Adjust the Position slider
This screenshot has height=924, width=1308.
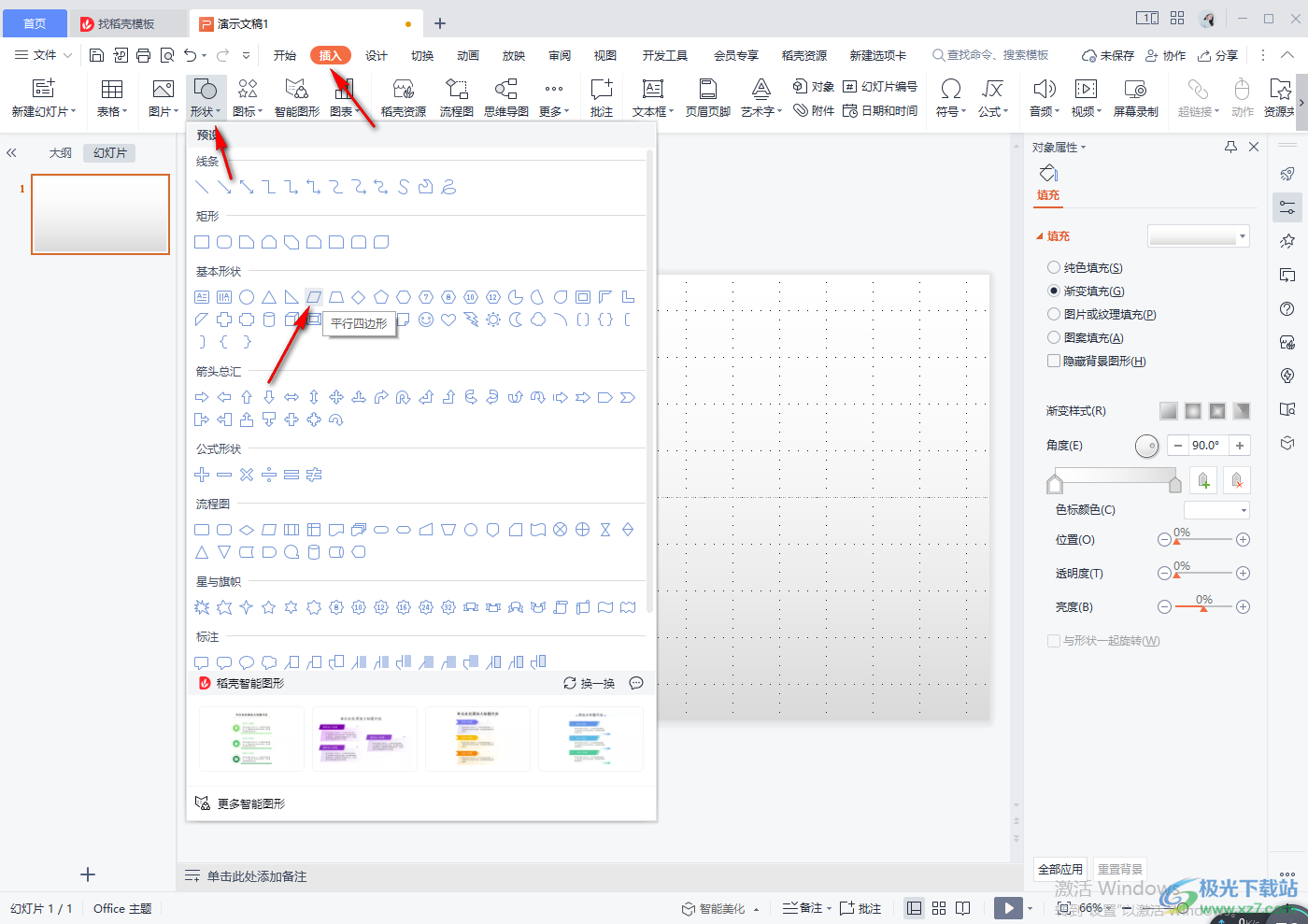[x=1203, y=540]
